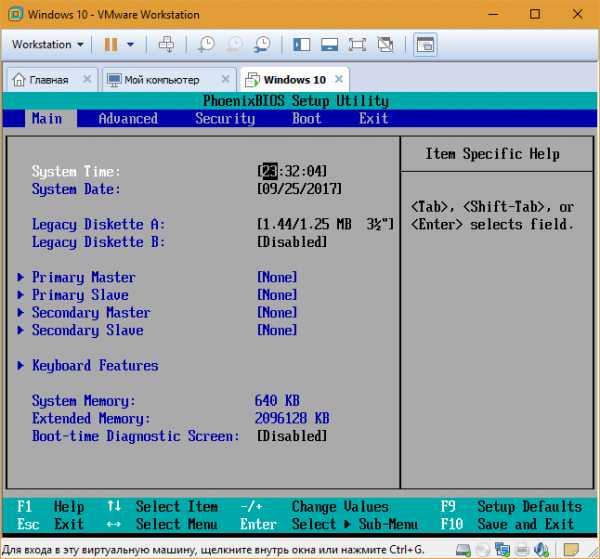Click Send Ctrl+Alt+Del toolbar icon
The width and height of the screenshot is (600, 559).
click(166, 44)
